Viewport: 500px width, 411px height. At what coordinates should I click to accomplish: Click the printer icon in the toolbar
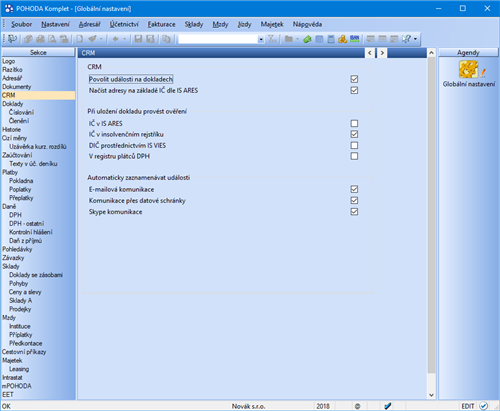coord(40,39)
